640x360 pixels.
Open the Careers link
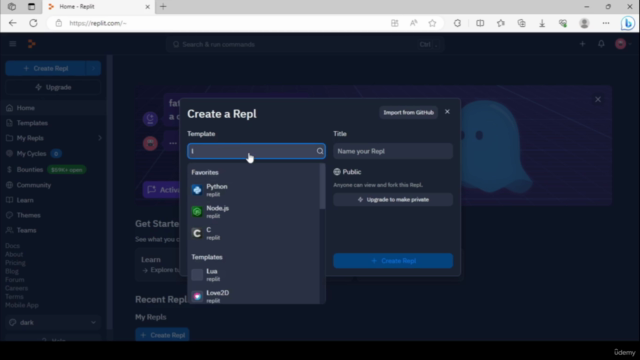pyautogui.click(x=16, y=288)
